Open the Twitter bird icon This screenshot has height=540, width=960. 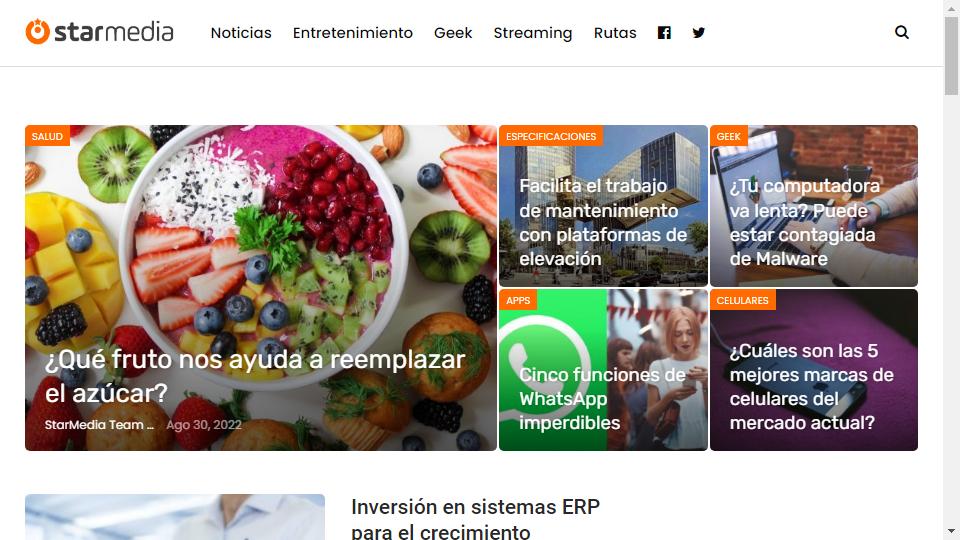(699, 33)
